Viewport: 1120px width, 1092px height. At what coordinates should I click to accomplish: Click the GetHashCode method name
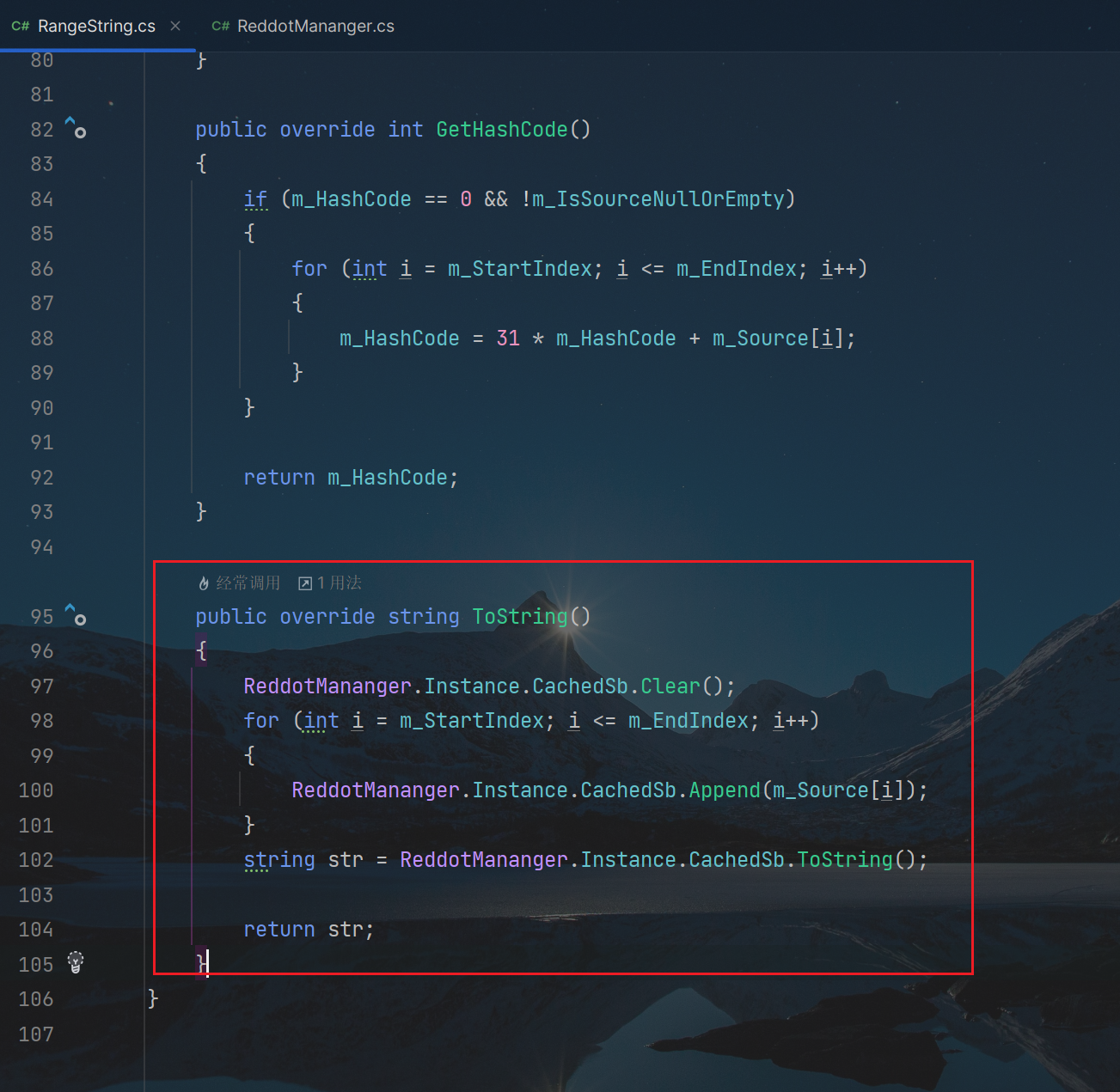click(502, 130)
